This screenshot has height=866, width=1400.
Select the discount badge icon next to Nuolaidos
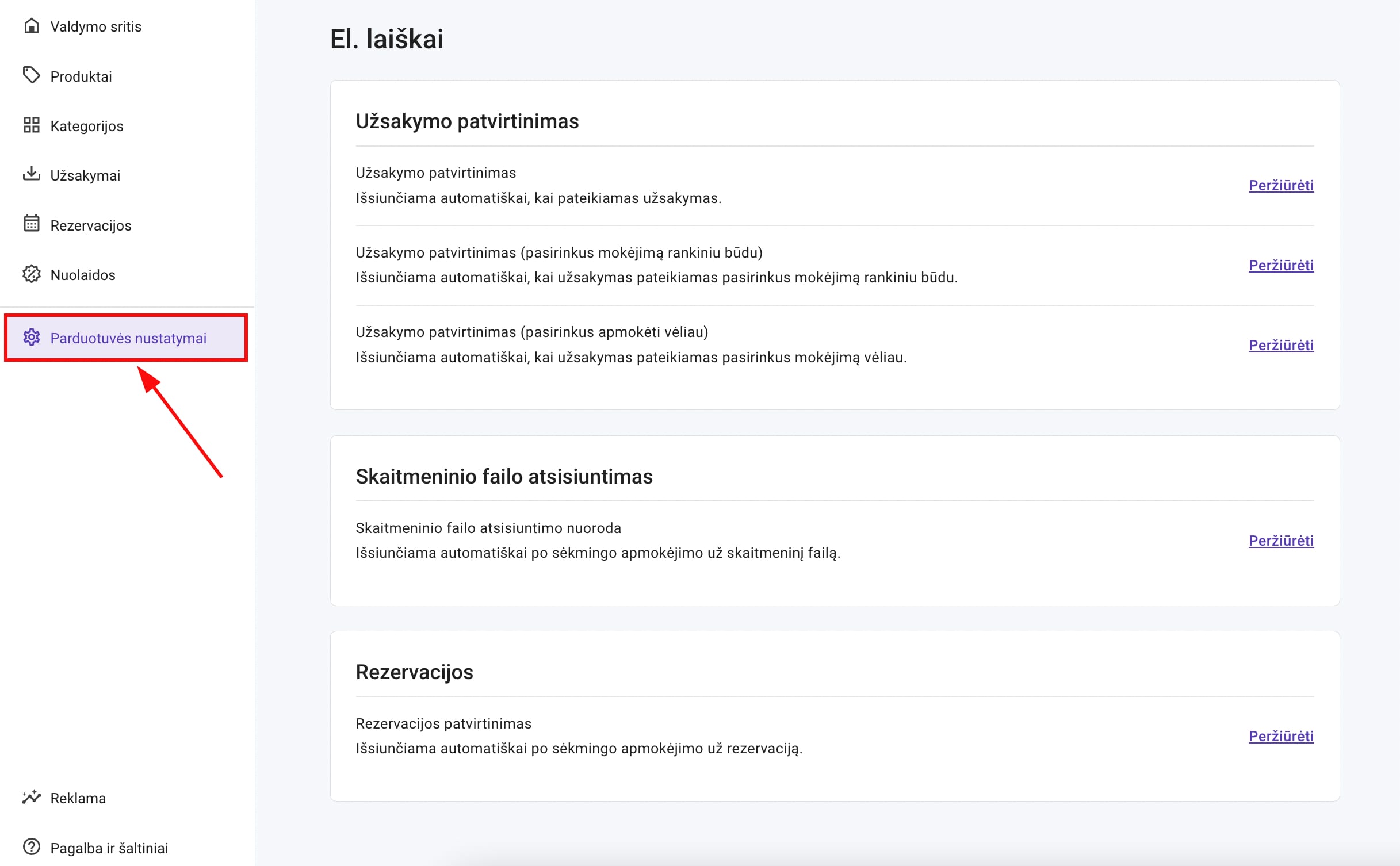point(32,274)
